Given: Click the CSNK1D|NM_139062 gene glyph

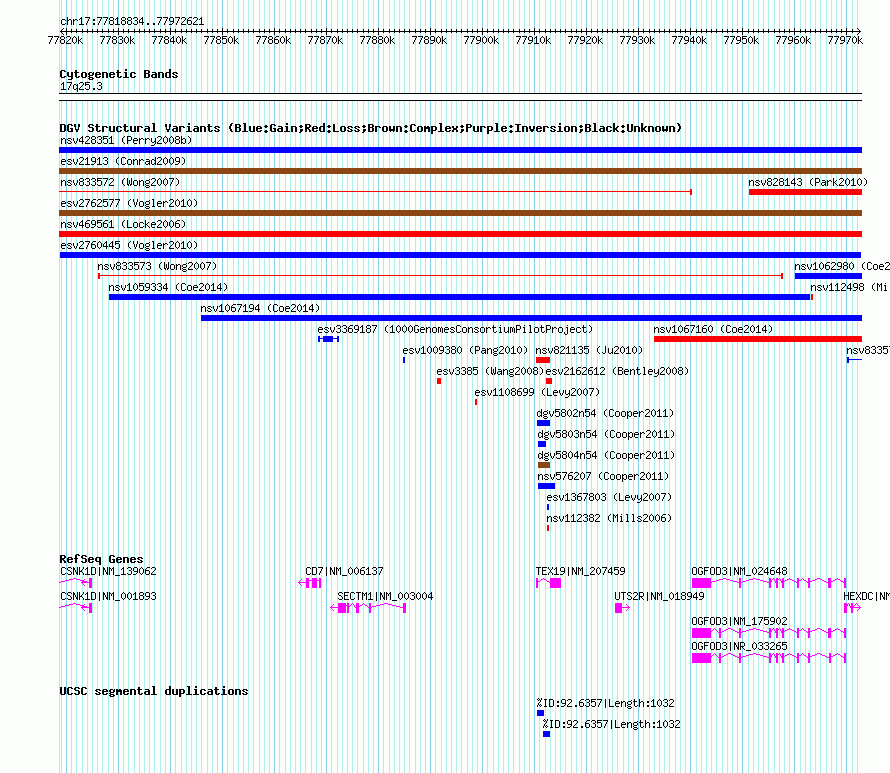Looking at the screenshot, I should pos(75,583).
